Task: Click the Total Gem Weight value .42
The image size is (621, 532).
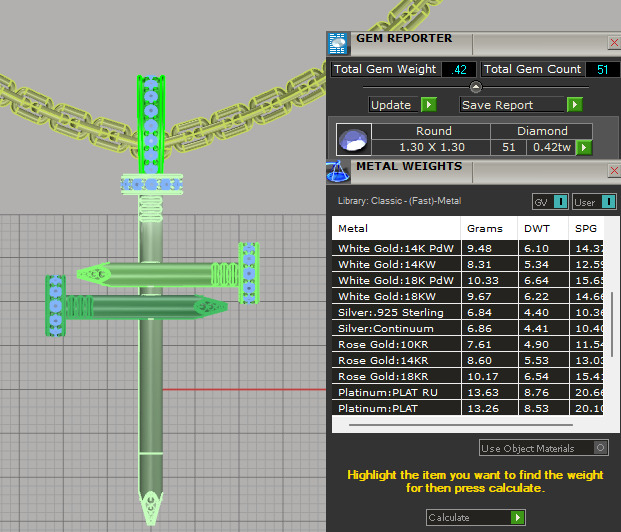Action: tap(459, 70)
